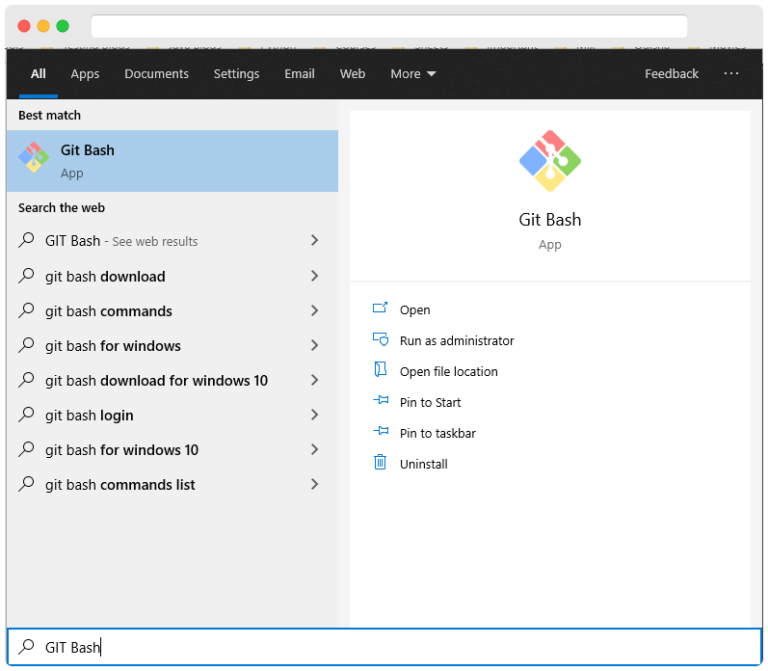The height and width of the screenshot is (671, 768).
Task: Click the Uninstall trash icon
Action: point(380,463)
